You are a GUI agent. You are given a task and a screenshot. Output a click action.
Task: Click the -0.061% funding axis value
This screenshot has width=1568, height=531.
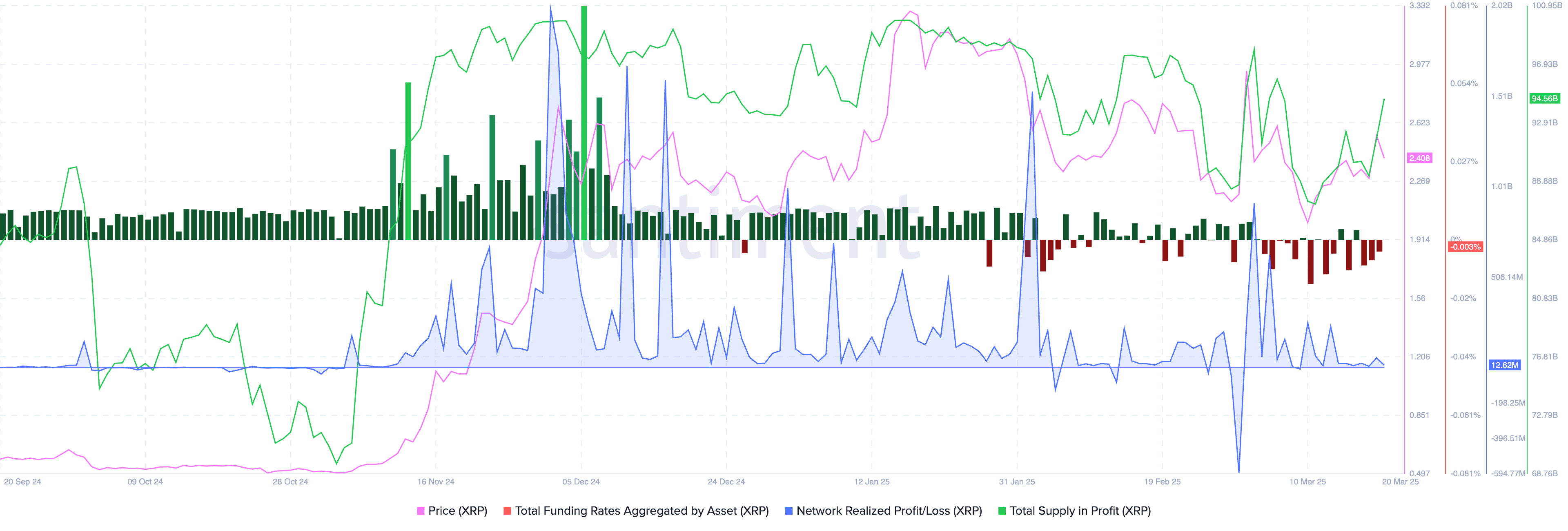point(1465,415)
